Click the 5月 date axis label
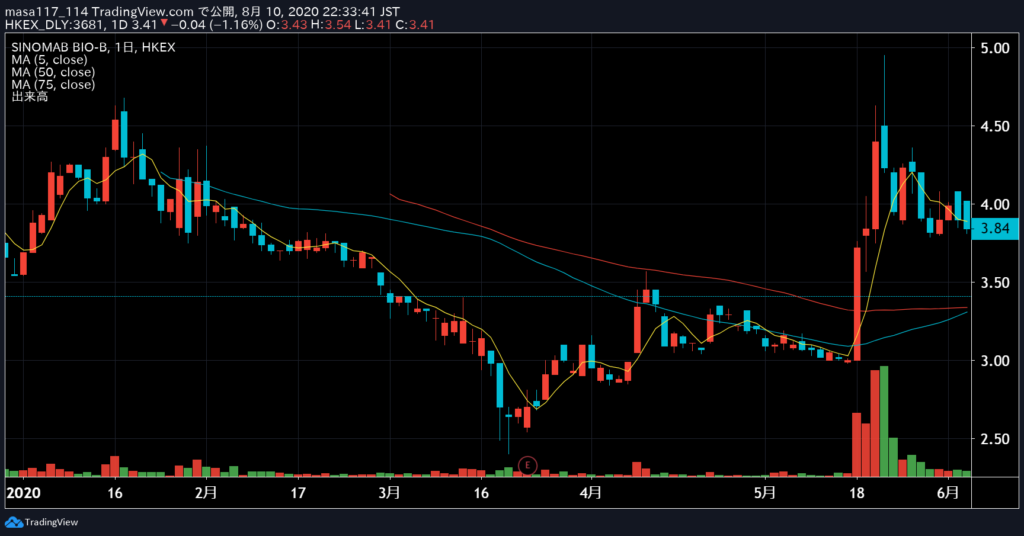 [765, 493]
